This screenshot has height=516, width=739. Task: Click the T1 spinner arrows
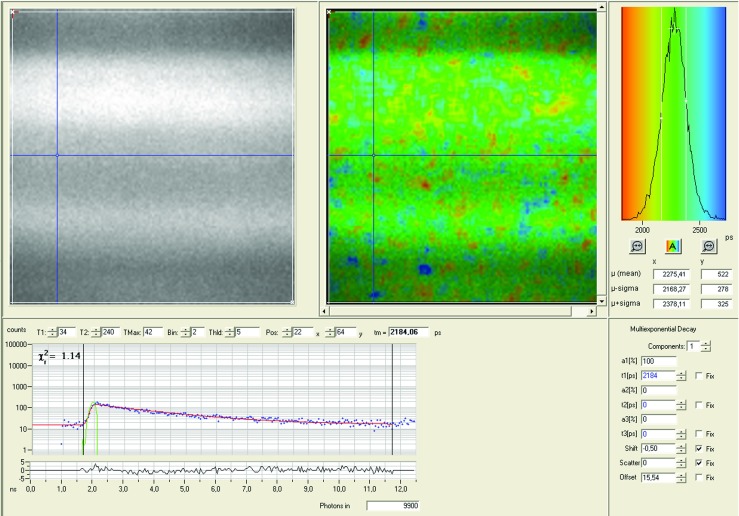[53, 333]
